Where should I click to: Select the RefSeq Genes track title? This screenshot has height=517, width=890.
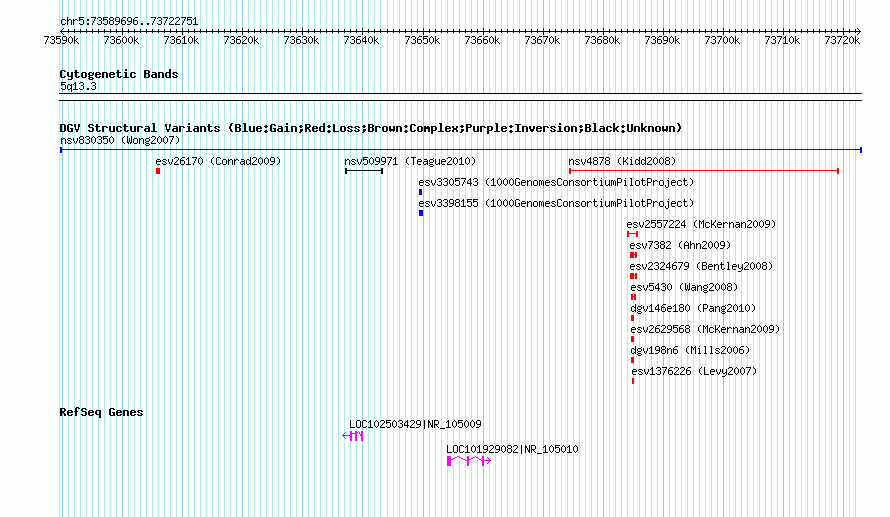tap(101, 412)
